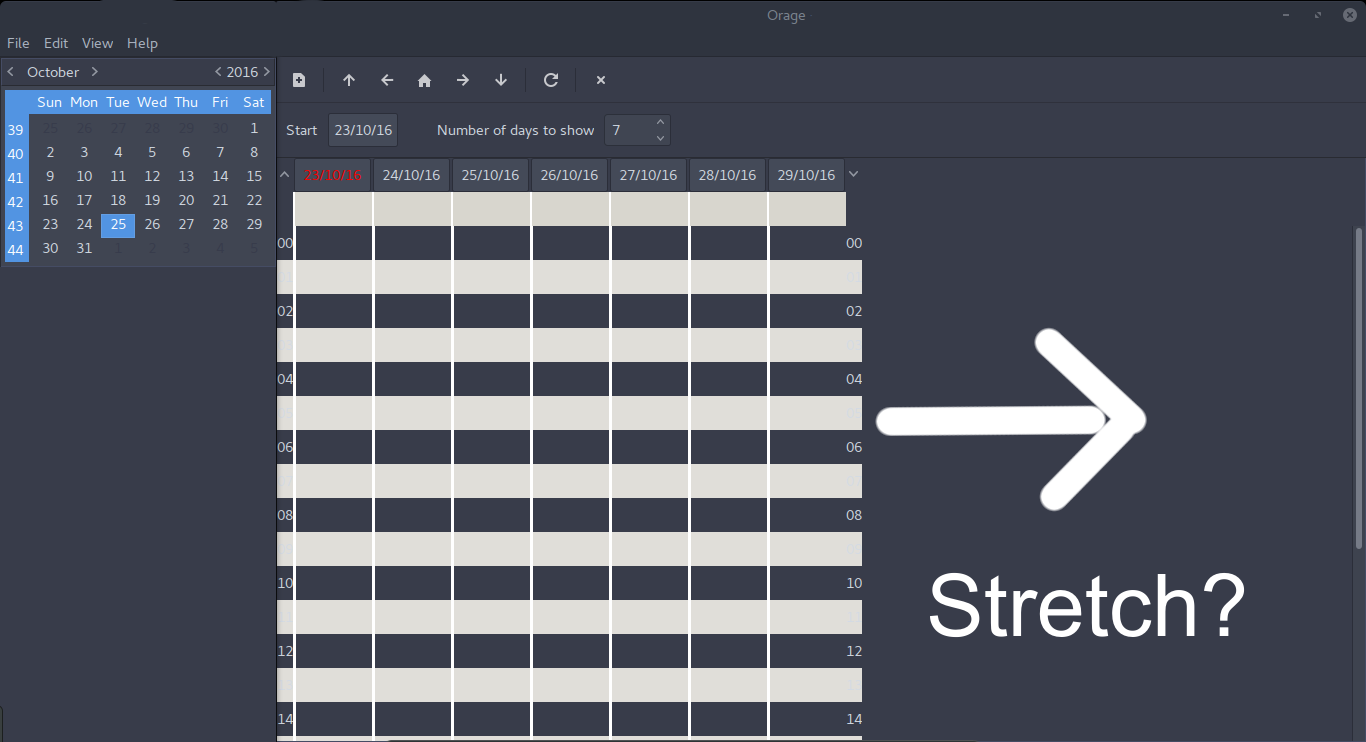1366x742 pixels.
Task: Go to today with home icon
Action: [425, 80]
